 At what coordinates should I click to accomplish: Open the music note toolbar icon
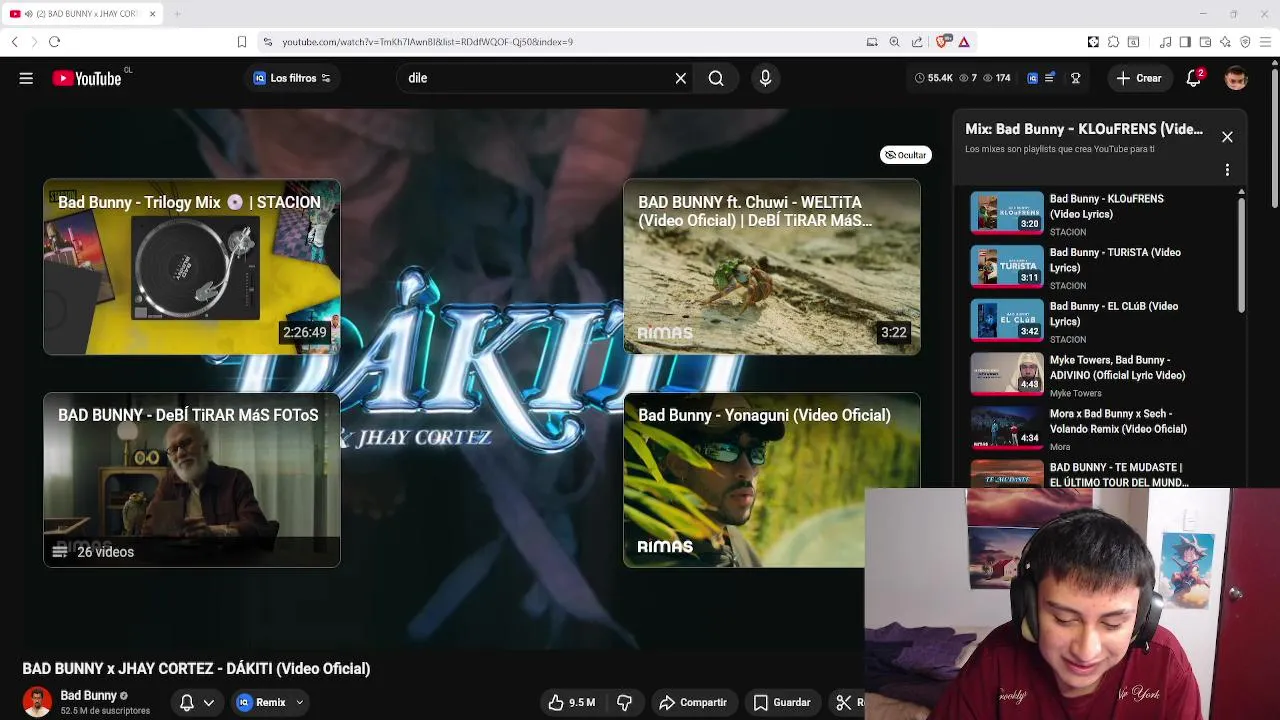[1165, 42]
